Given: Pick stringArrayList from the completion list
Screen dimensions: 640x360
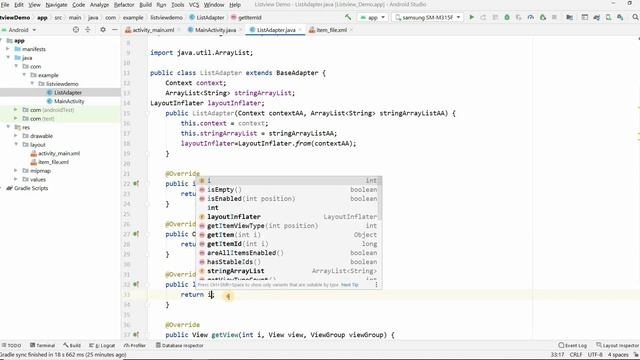Looking at the screenshot, I should pyautogui.click(x=289, y=271).
